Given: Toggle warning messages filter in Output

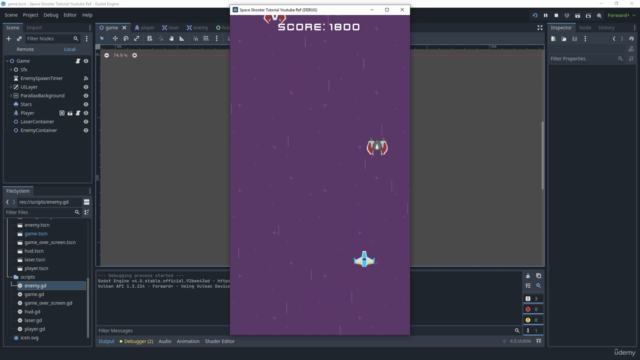Looking at the screenshot, I should point(533,320).
